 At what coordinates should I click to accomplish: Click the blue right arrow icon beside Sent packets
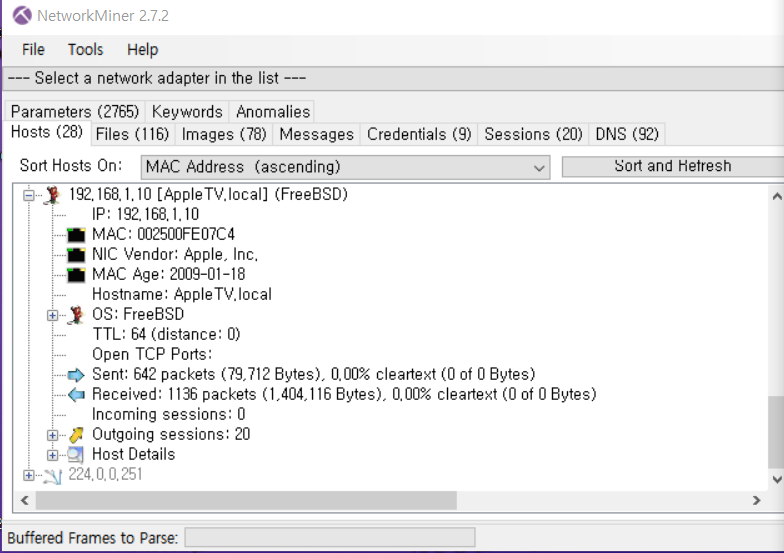tap(76, 374)
